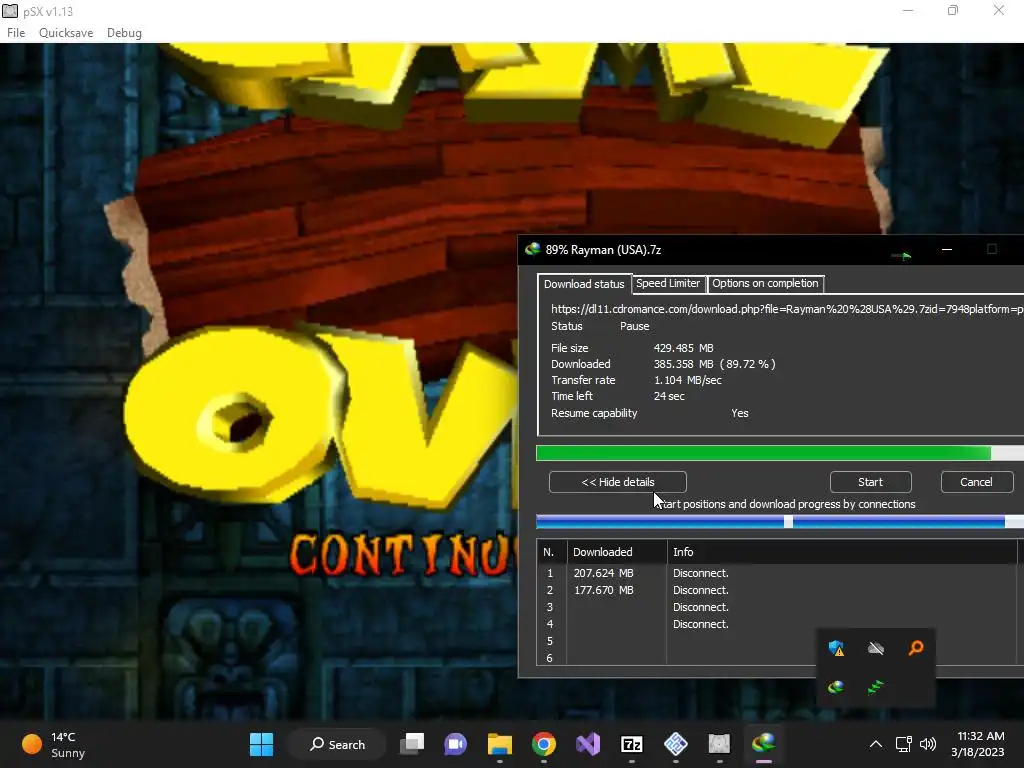This screenshot has height=768, width=1024.
Task: Click the green download progress bar
Action: tap(780, 453)
